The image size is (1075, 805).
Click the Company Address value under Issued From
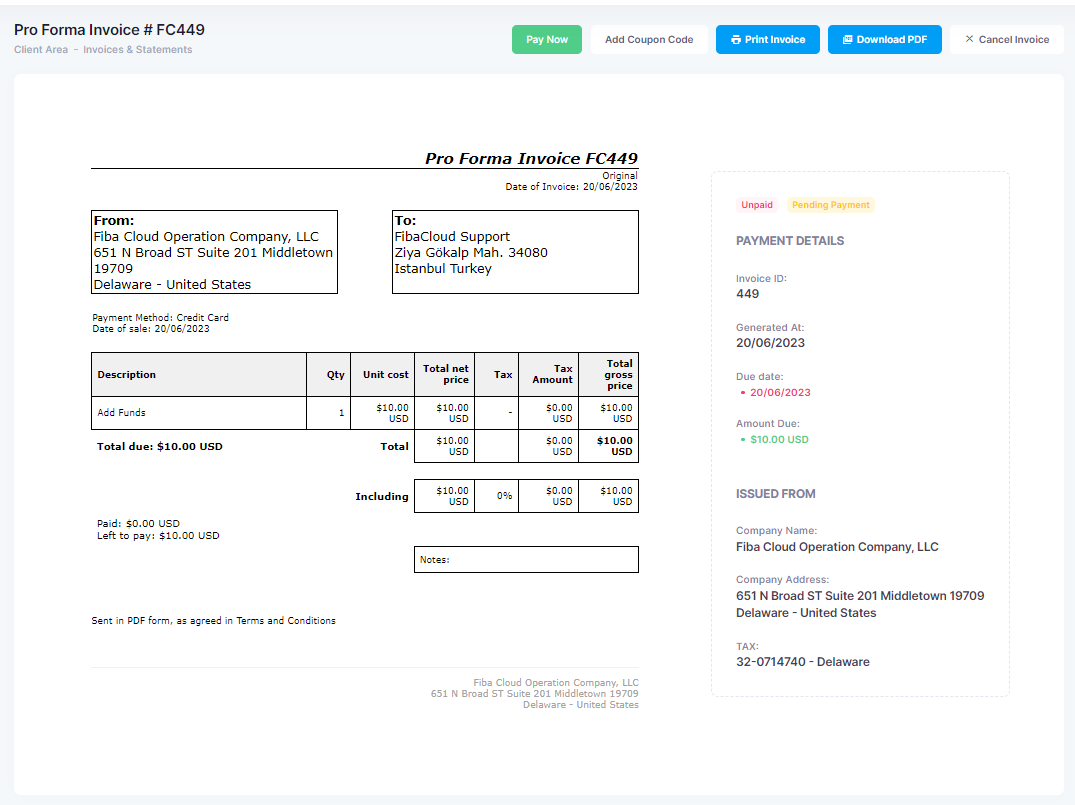pyautogui.click(x=860, y=604)
